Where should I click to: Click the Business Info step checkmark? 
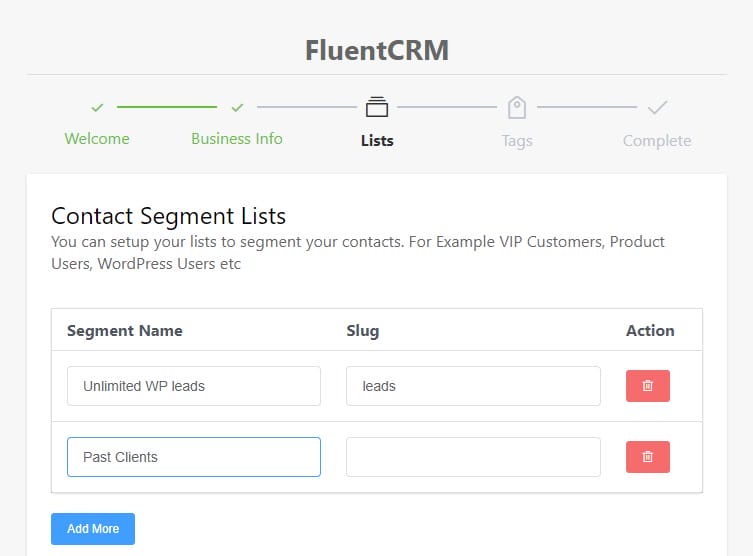pos(237,108)
